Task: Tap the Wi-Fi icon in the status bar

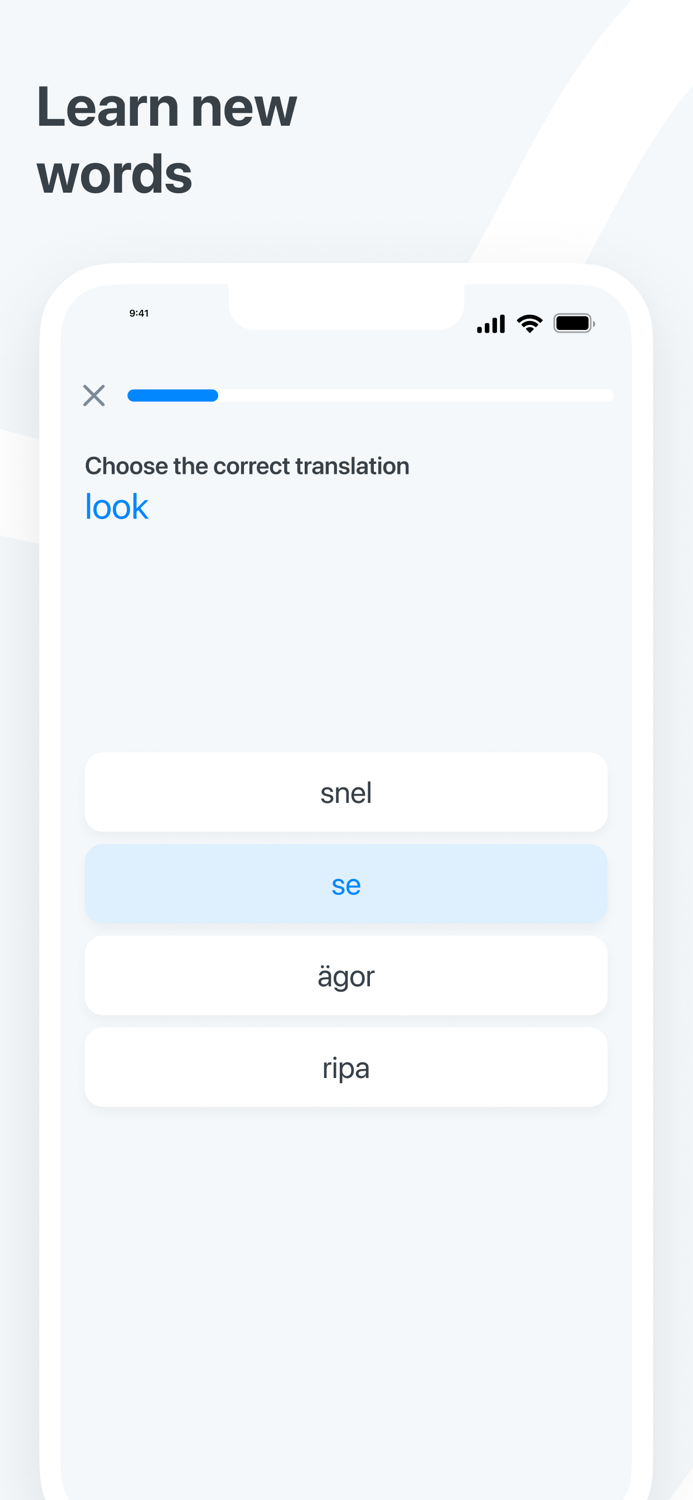Action: (529, 324)
